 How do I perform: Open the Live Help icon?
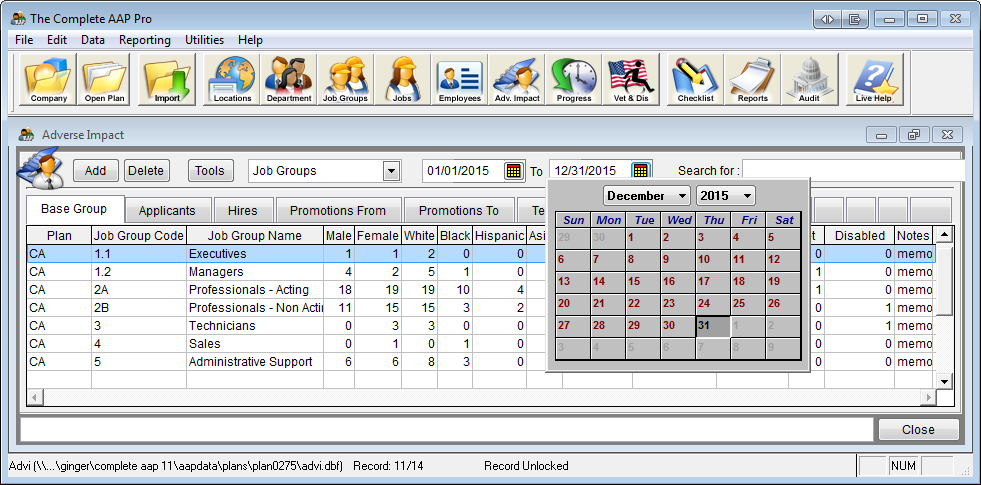coord(875,79)
